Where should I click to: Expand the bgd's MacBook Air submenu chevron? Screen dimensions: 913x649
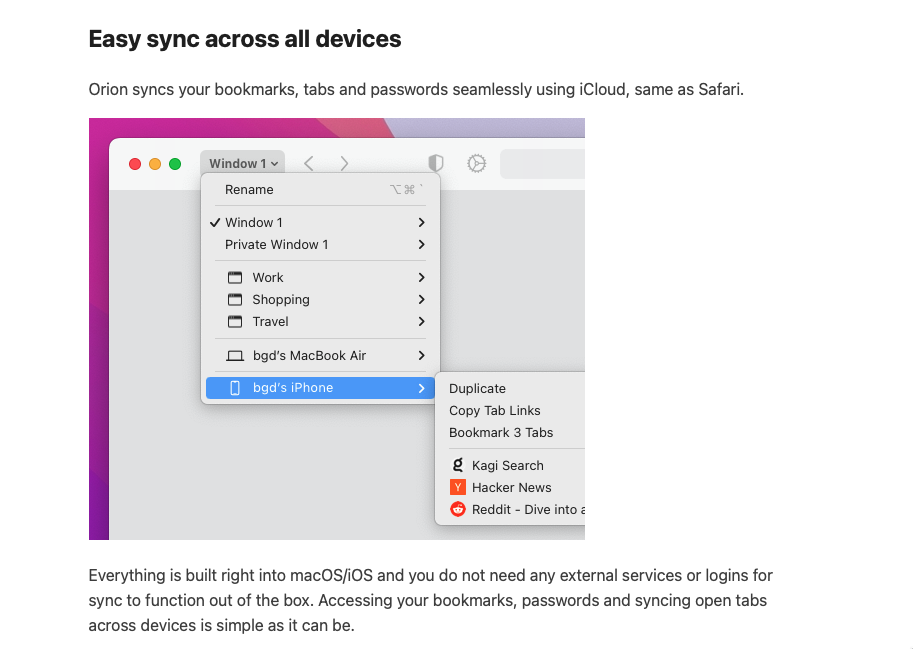(421, 356)
